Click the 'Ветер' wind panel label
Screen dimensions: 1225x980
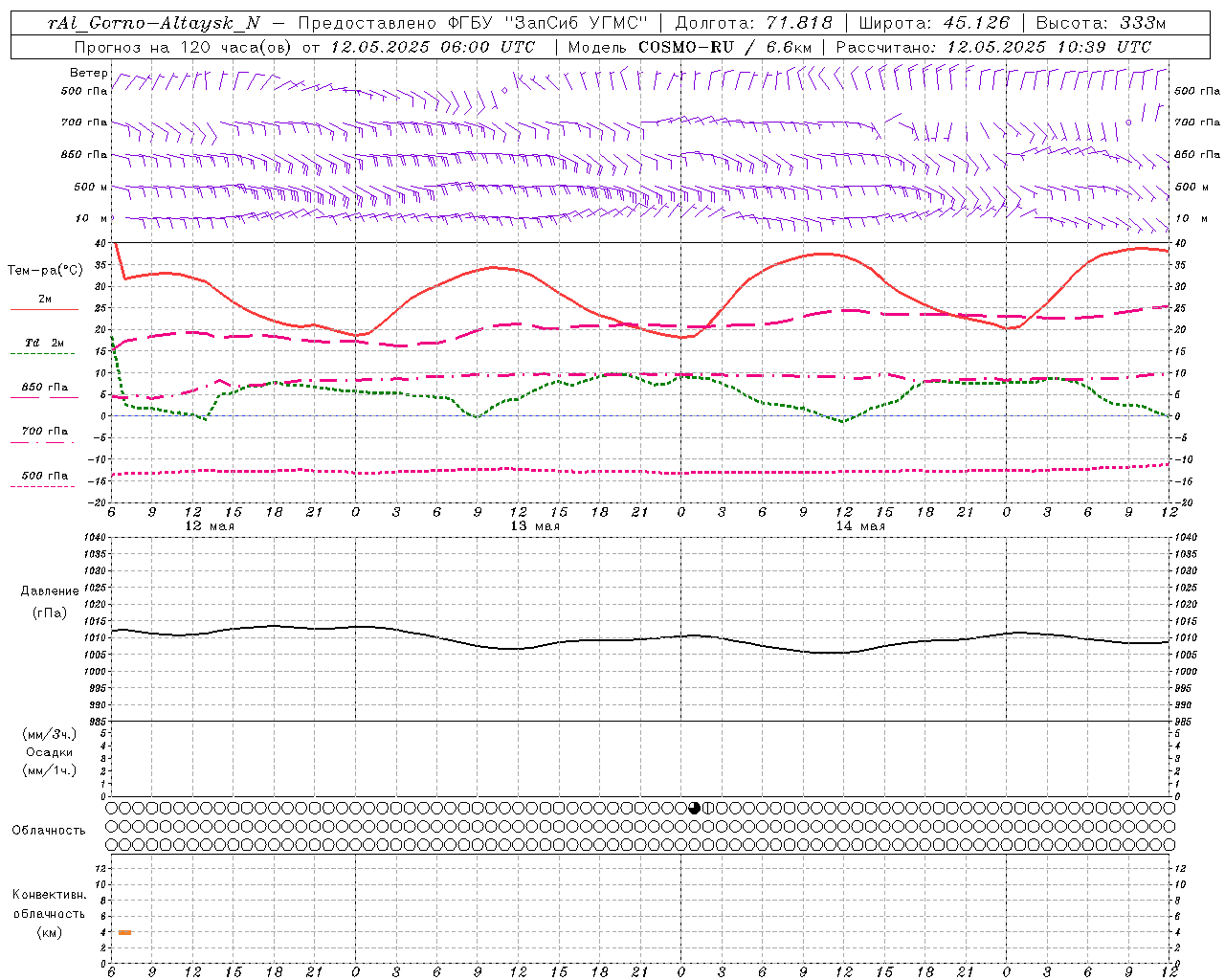point(89,73)
